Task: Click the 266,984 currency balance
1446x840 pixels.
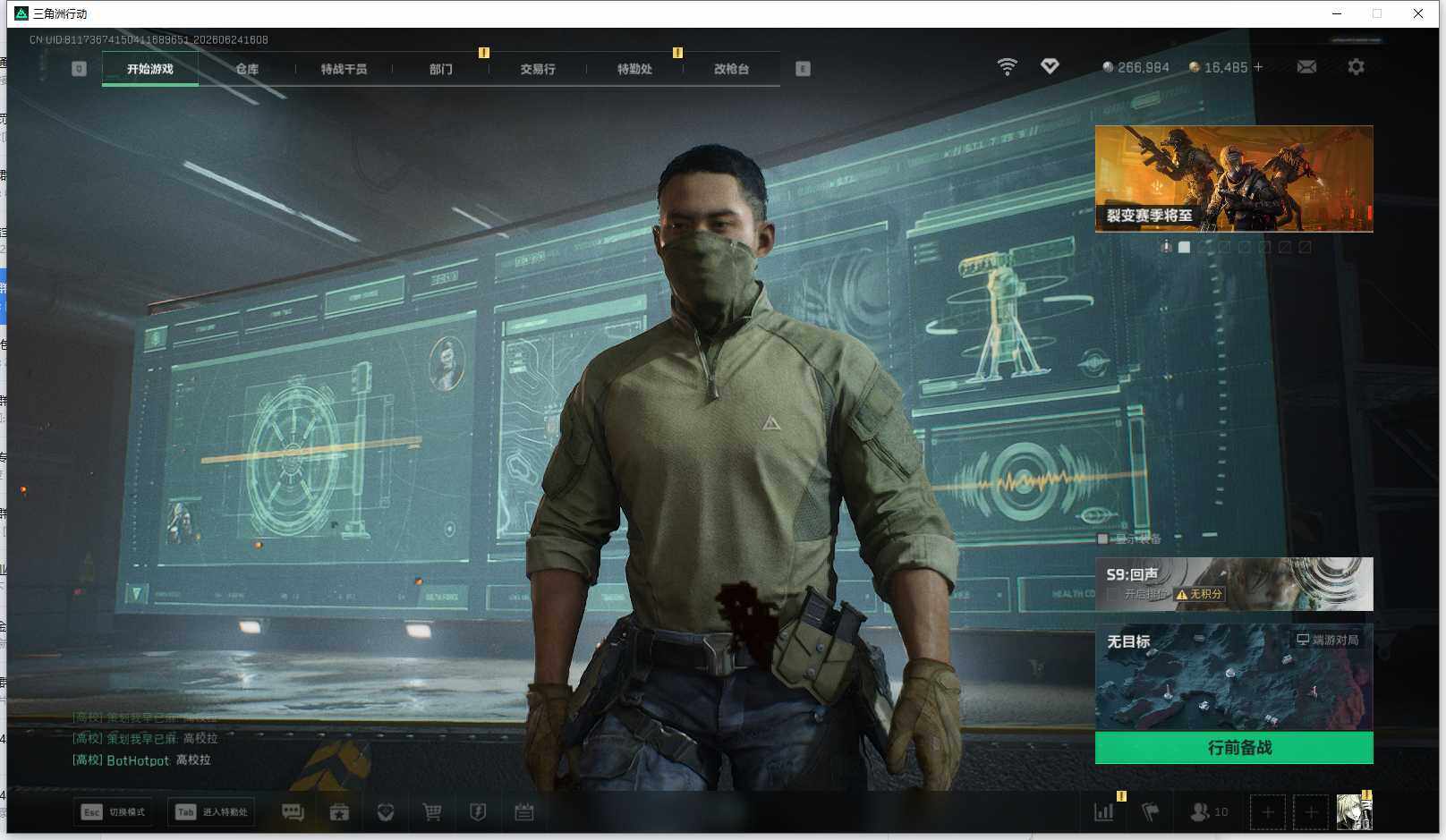Action: tap(1136, 67)
